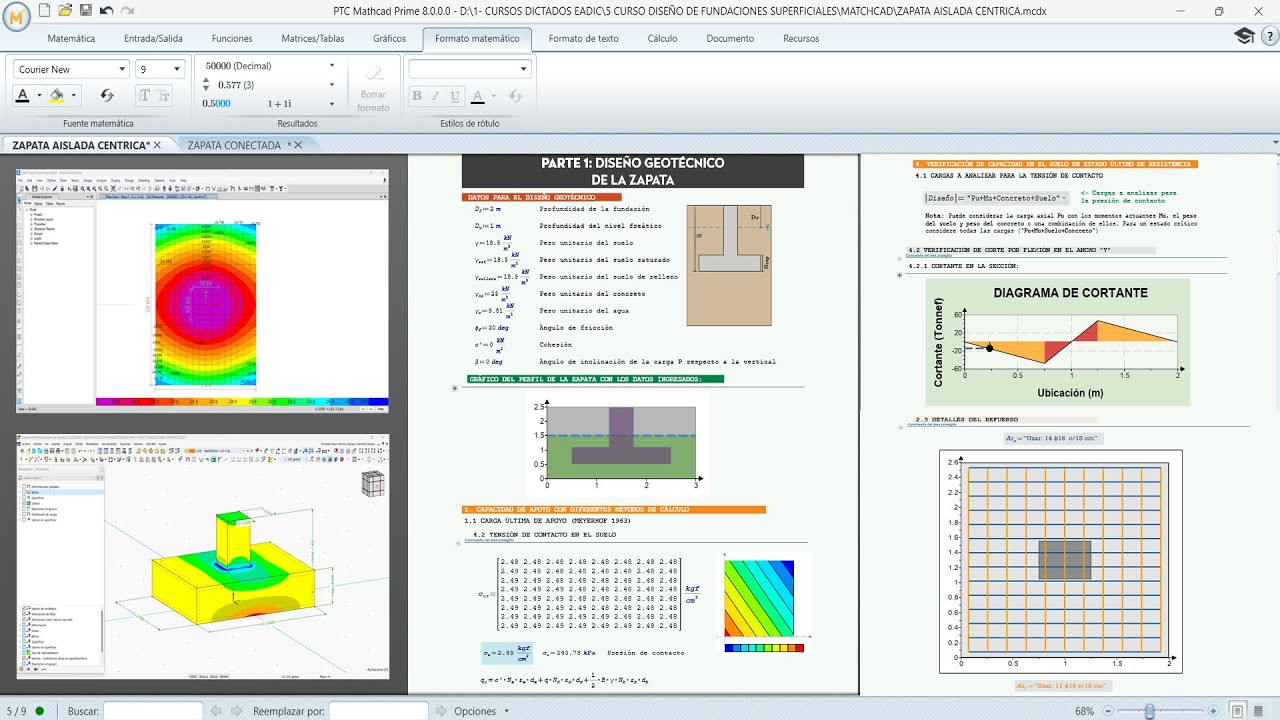Select the rainbow color legend under contact plot
Viewport: 1280px width, 720px height.
764,649
